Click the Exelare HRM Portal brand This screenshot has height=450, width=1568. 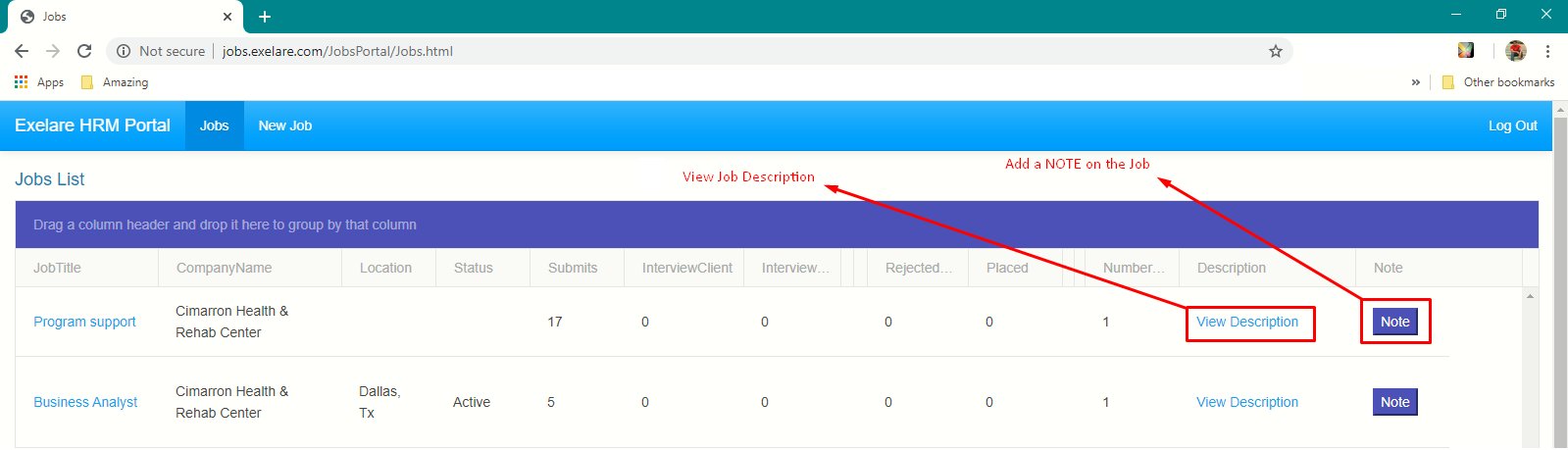92,125
